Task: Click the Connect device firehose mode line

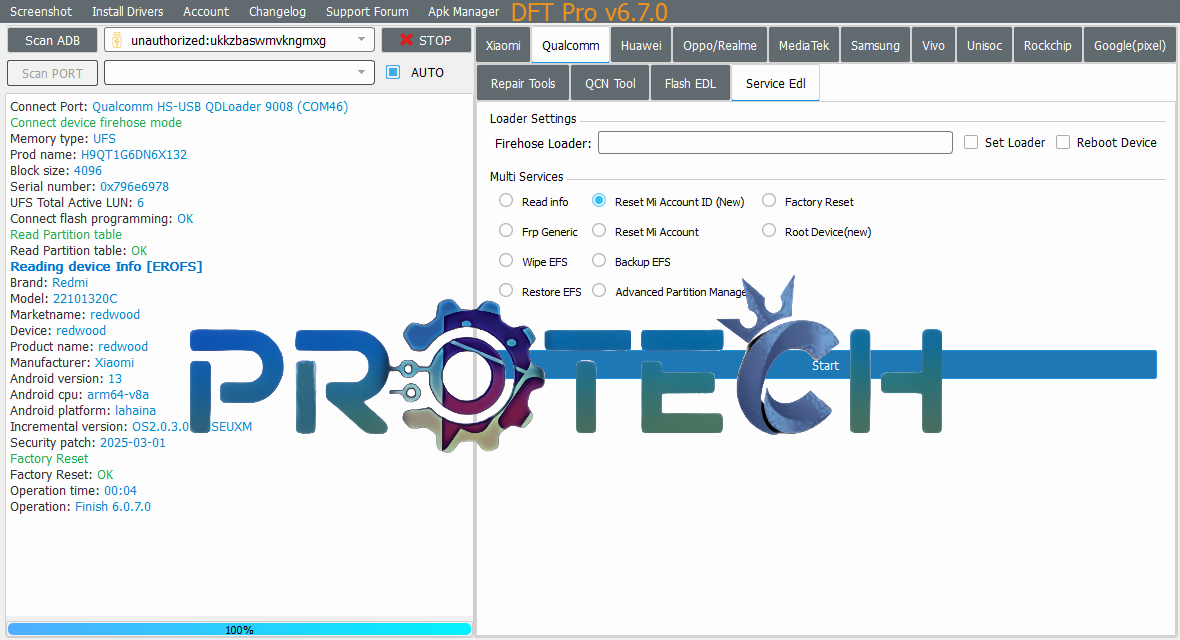Action: tap(96, 122)
